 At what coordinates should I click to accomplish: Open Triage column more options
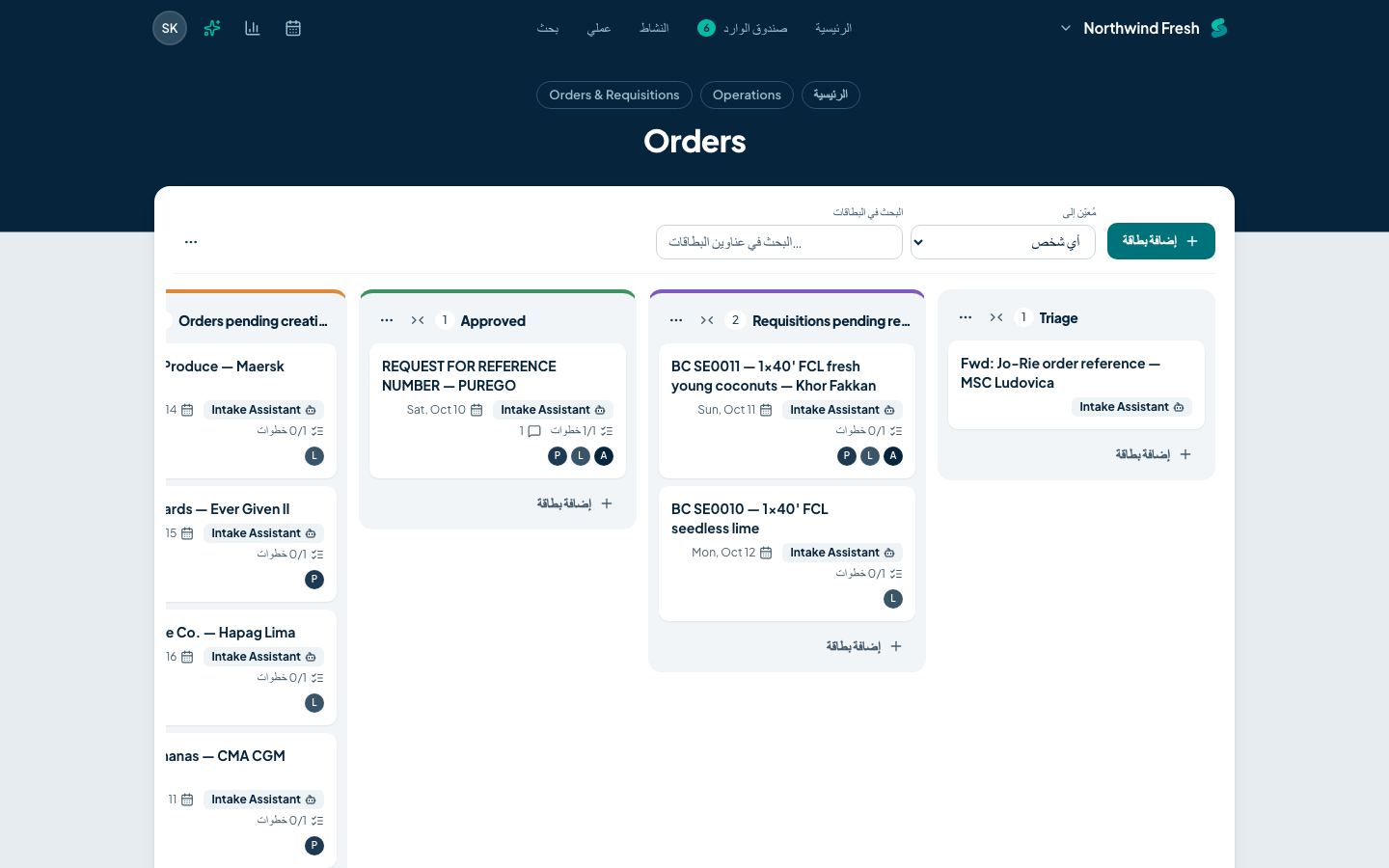[966, 317]
